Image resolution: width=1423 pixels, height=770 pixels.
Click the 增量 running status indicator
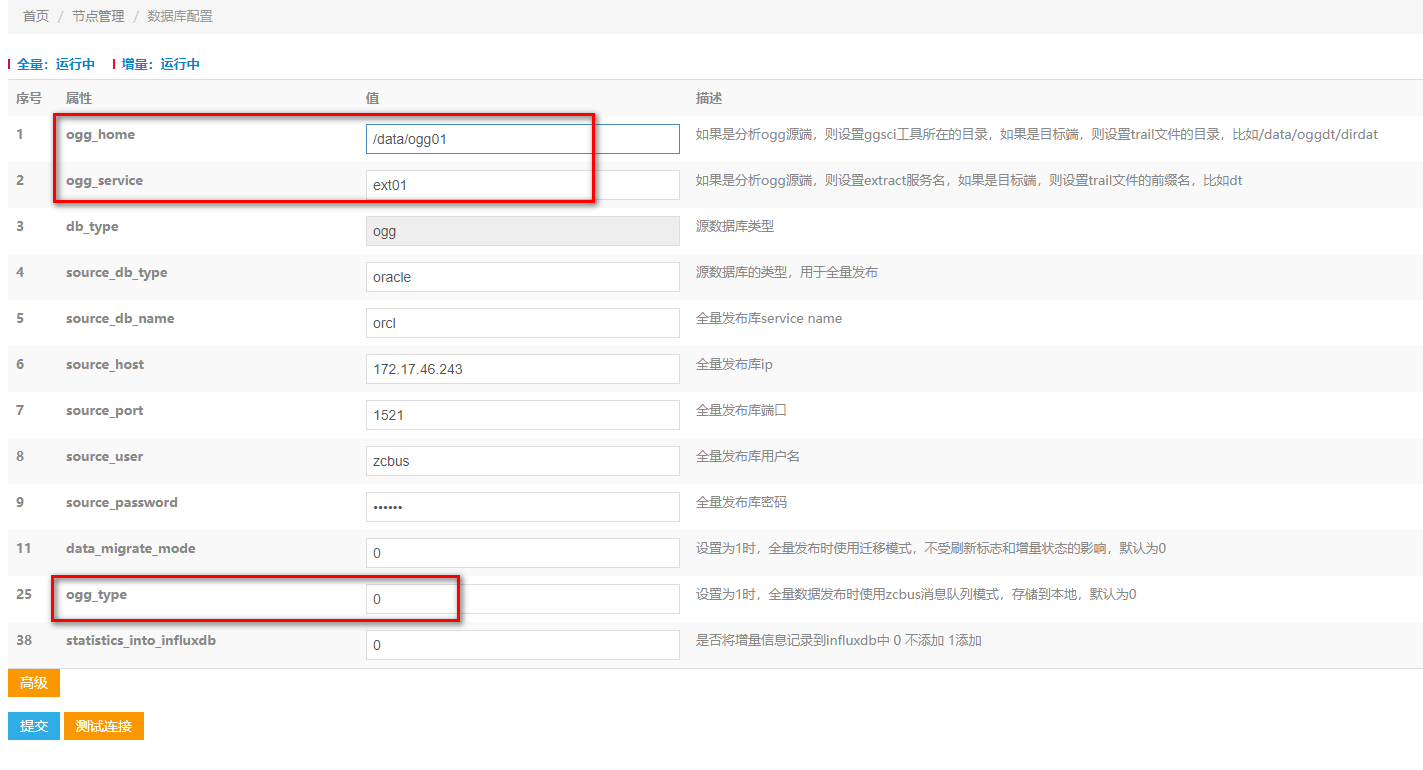point(160,64)
